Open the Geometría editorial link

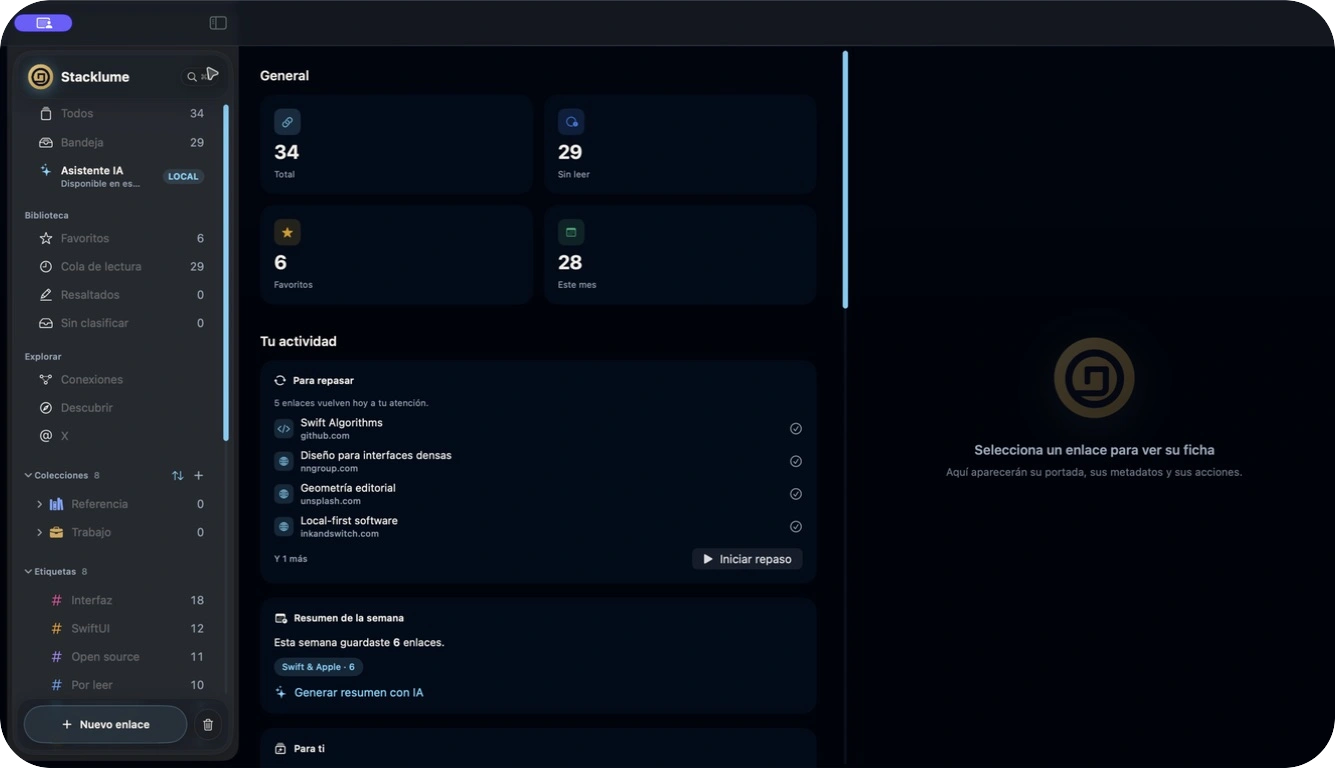tap(538, 494)
